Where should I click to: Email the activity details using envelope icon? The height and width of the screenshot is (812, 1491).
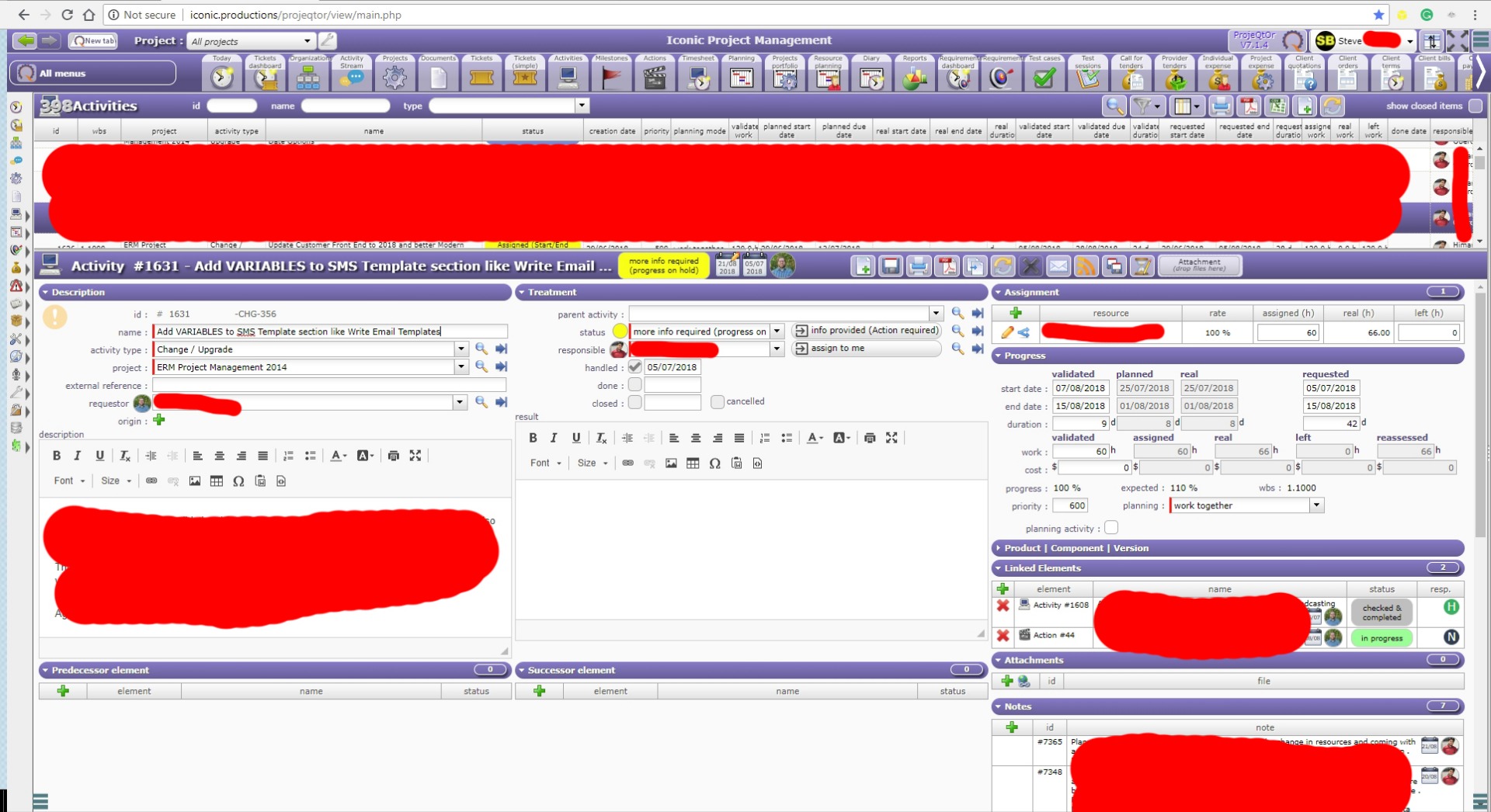pyautogui.click(x=1058, y=266)
